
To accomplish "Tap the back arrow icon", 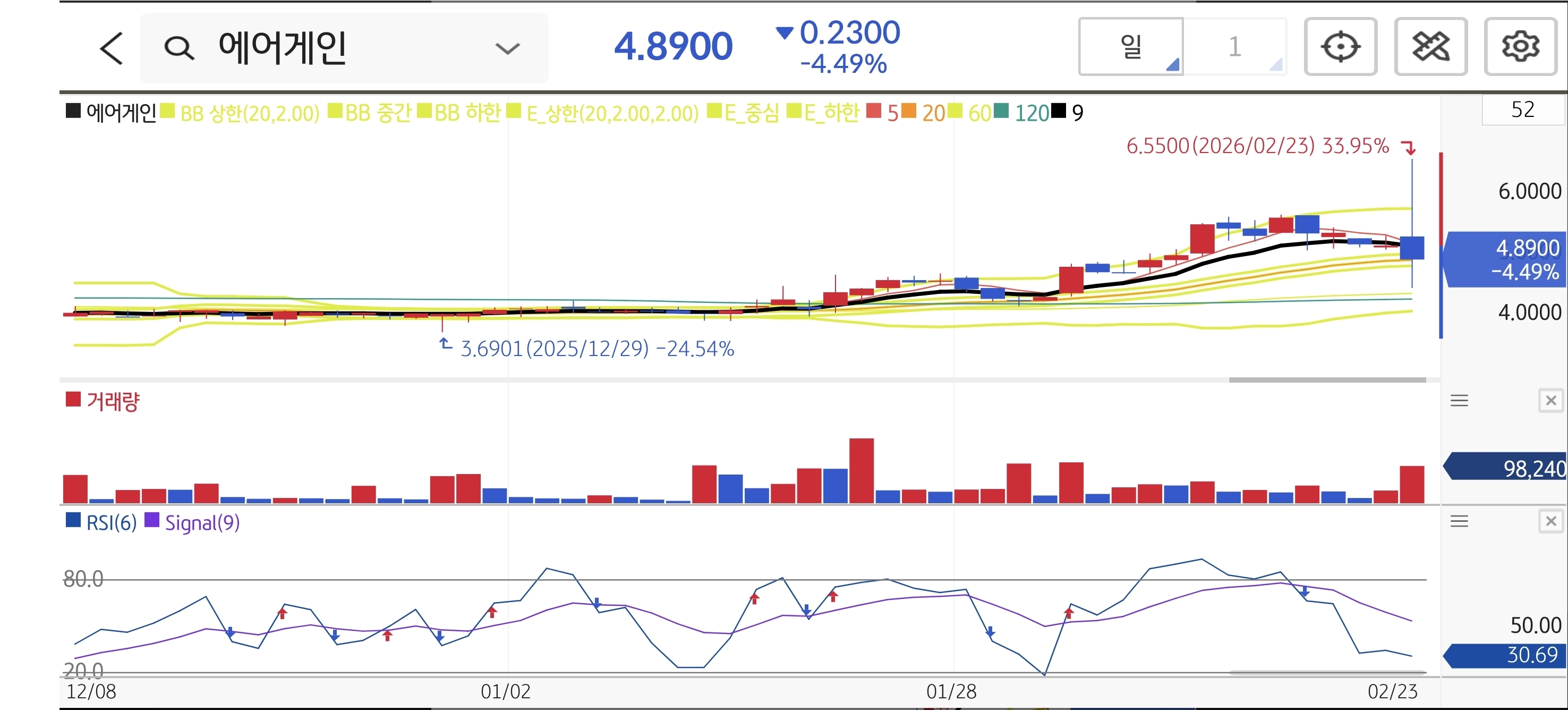I will tap(112, 48).
